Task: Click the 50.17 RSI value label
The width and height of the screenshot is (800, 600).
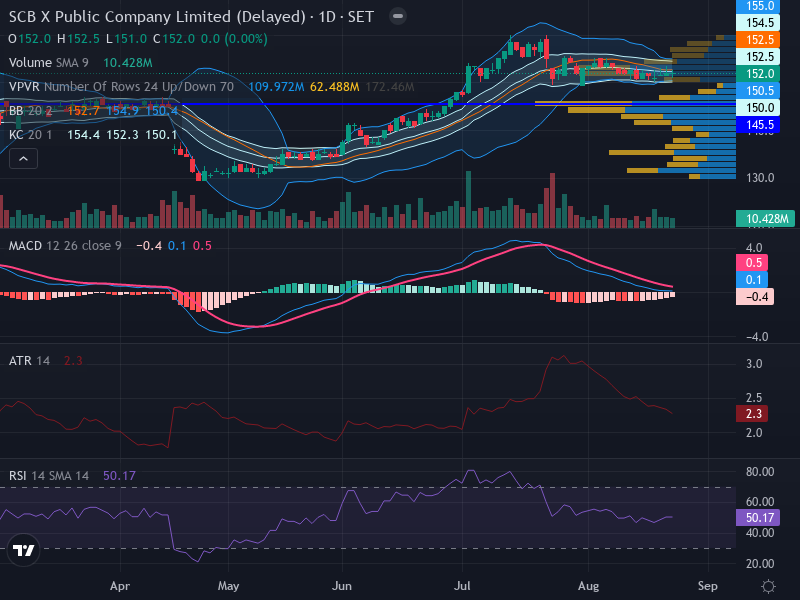Action: (x=758, y=517)
